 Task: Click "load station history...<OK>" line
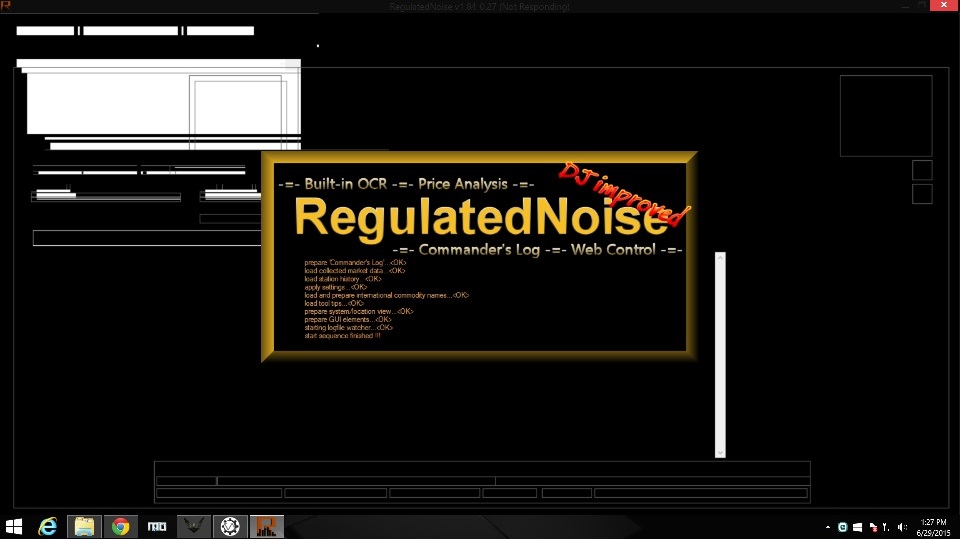pos(343,279)
